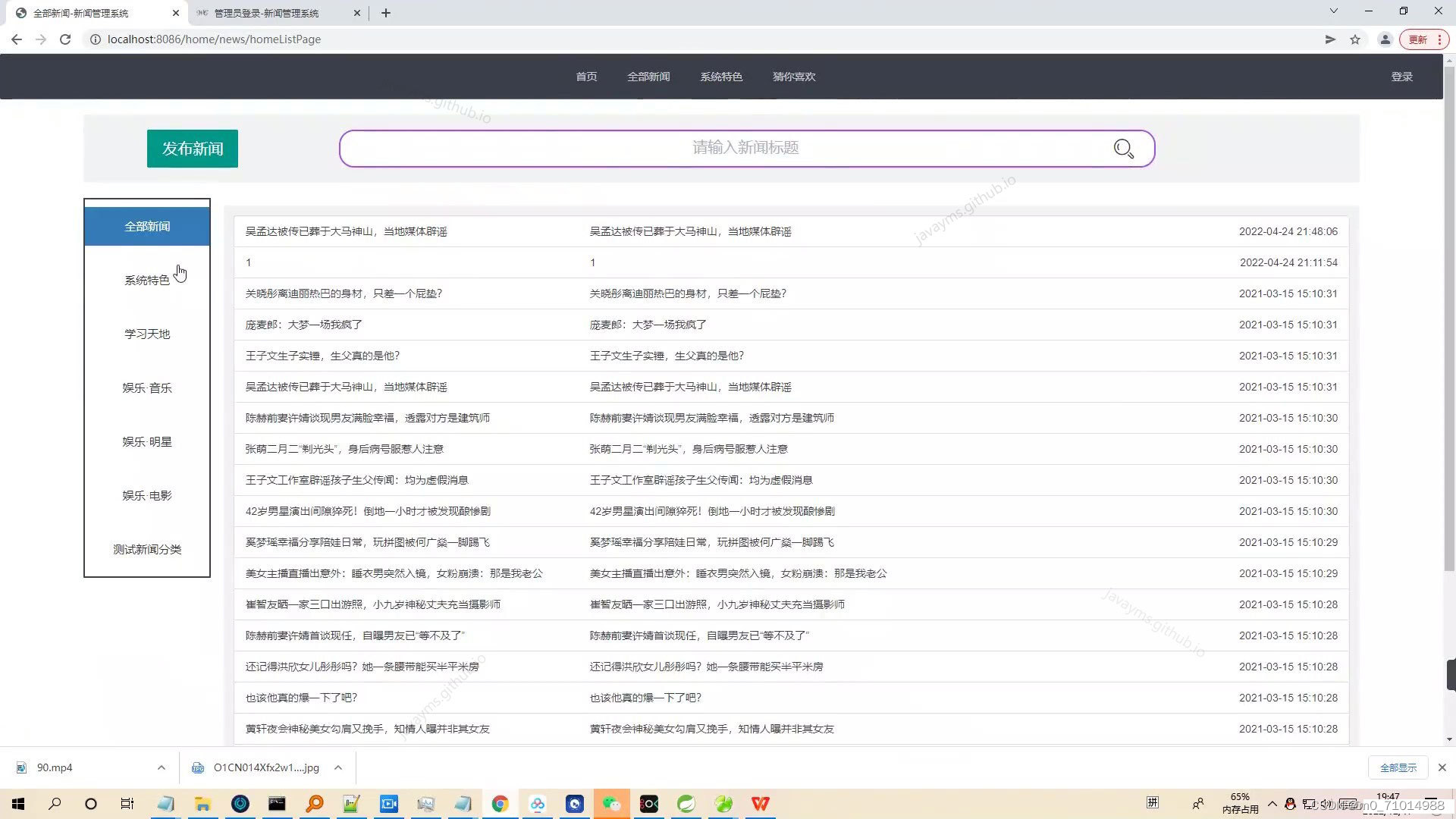Select 系统特色 in the left category list

(147, 281)
